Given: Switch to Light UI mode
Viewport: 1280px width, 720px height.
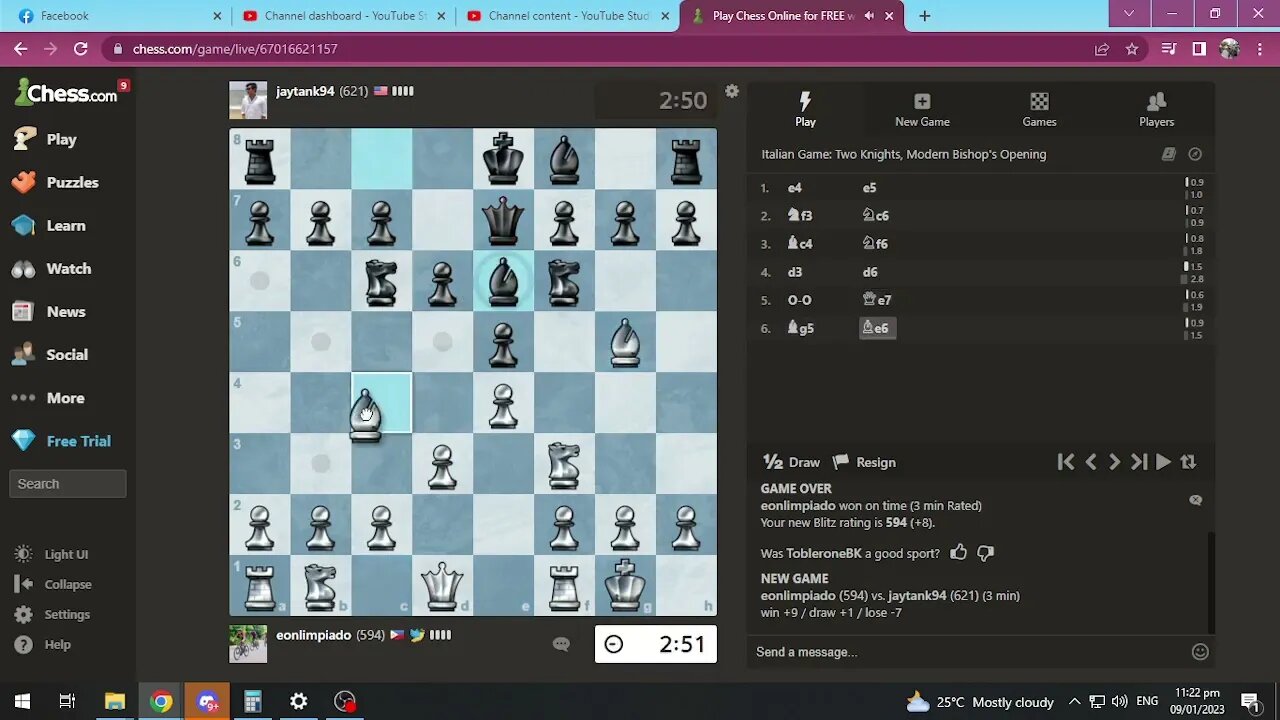Looking at the screenshot, I should pos(52,554).
